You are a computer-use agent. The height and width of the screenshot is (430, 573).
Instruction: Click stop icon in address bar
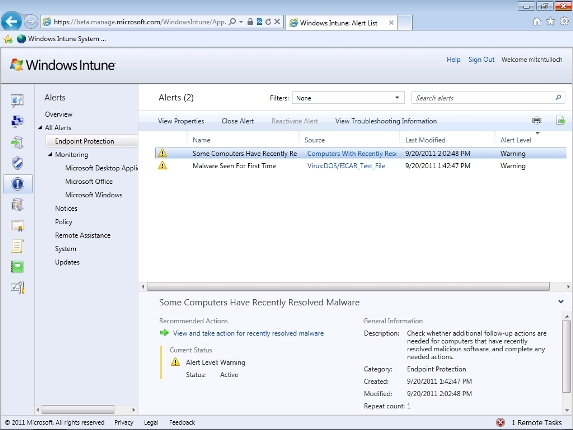pos(277,22)
